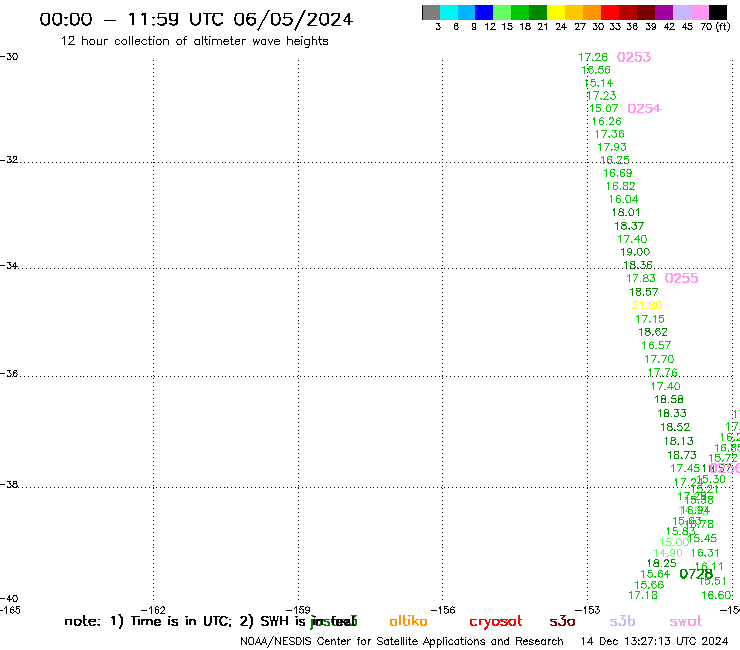Click the 17.70 wave height value

point(659,359)
